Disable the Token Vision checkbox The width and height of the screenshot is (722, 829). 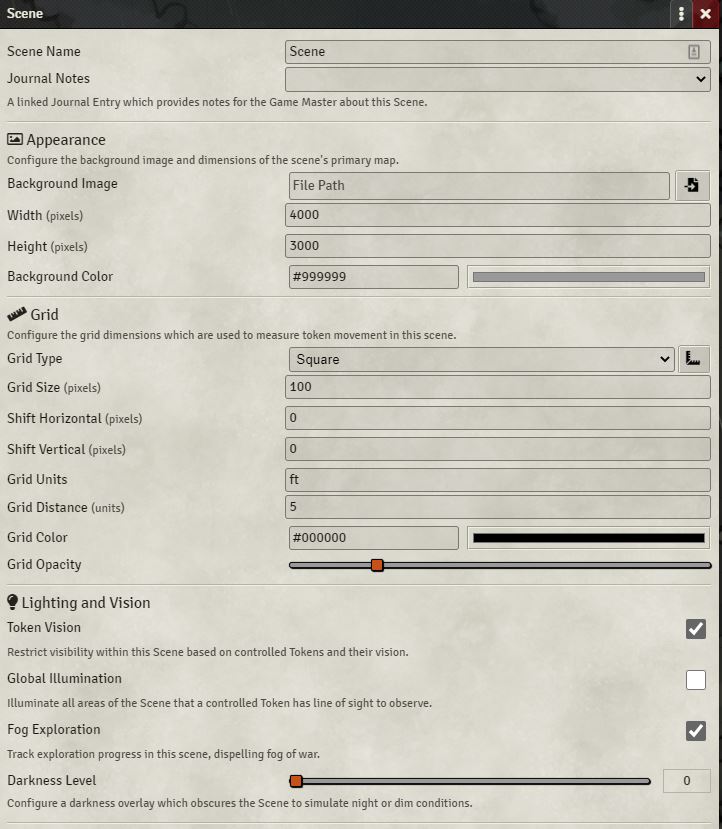coord(696,629)
